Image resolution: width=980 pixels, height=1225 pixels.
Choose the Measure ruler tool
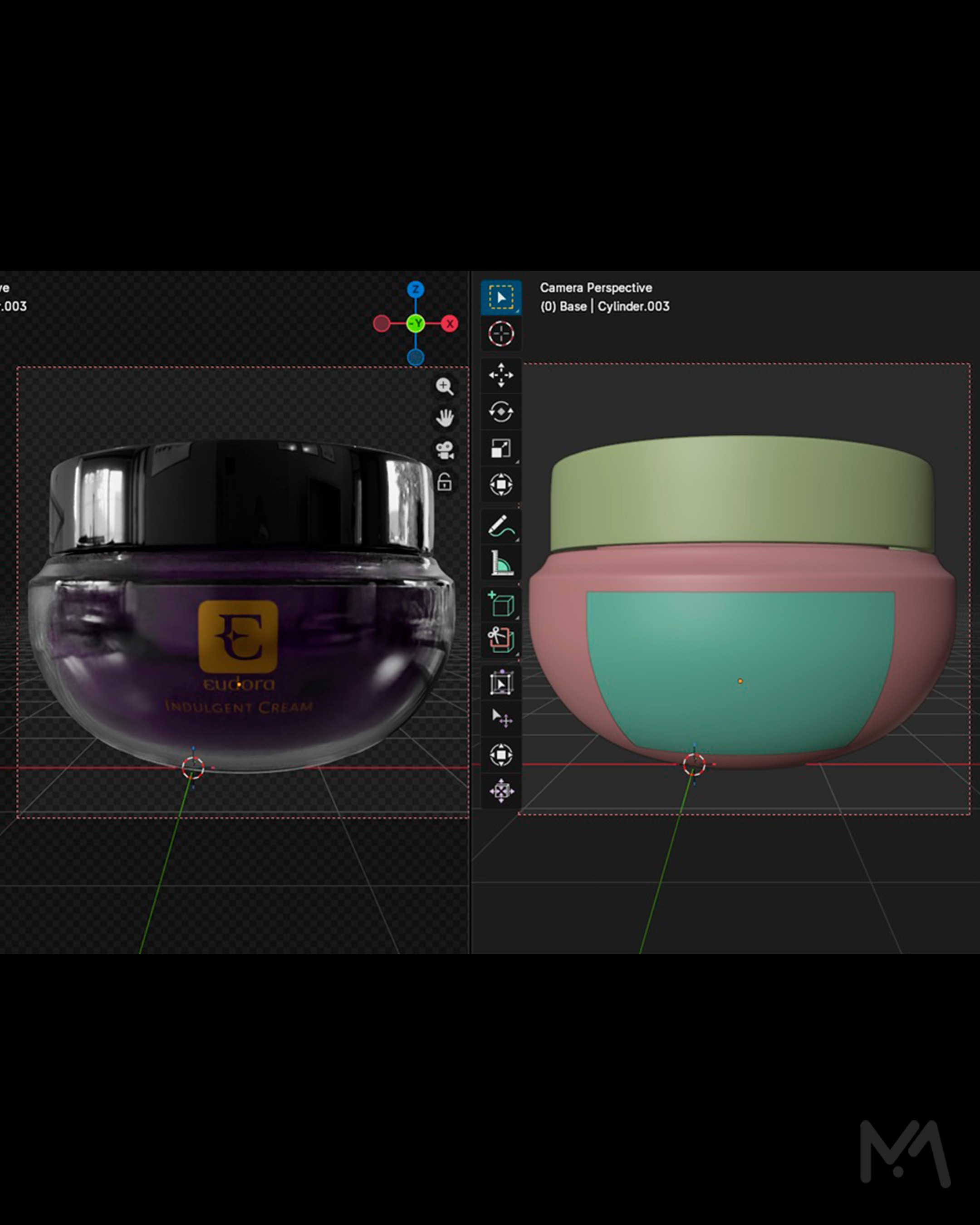500,563
